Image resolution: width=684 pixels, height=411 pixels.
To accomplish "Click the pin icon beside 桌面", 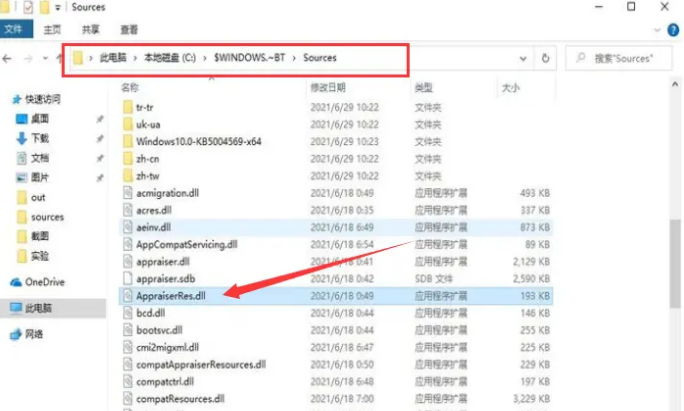I will [x=100, y=119].
